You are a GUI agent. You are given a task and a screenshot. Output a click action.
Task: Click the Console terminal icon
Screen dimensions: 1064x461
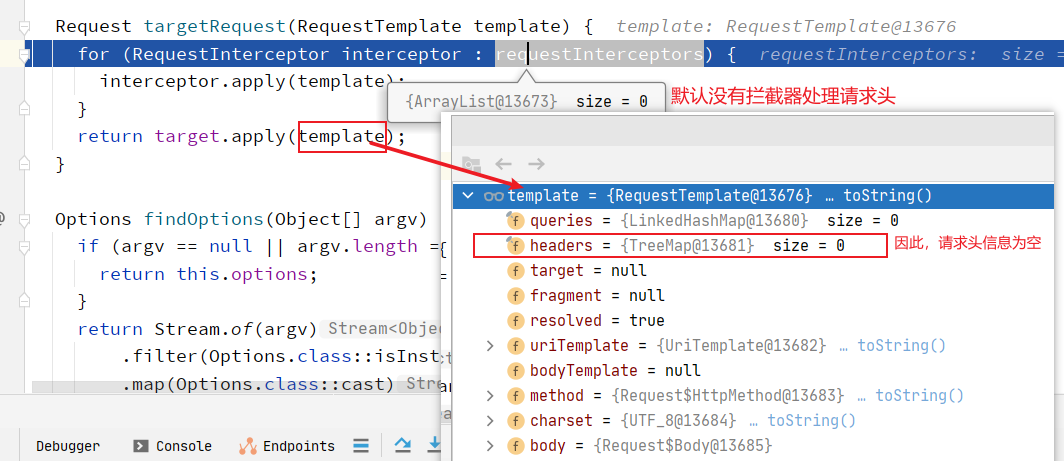(141, 446)
